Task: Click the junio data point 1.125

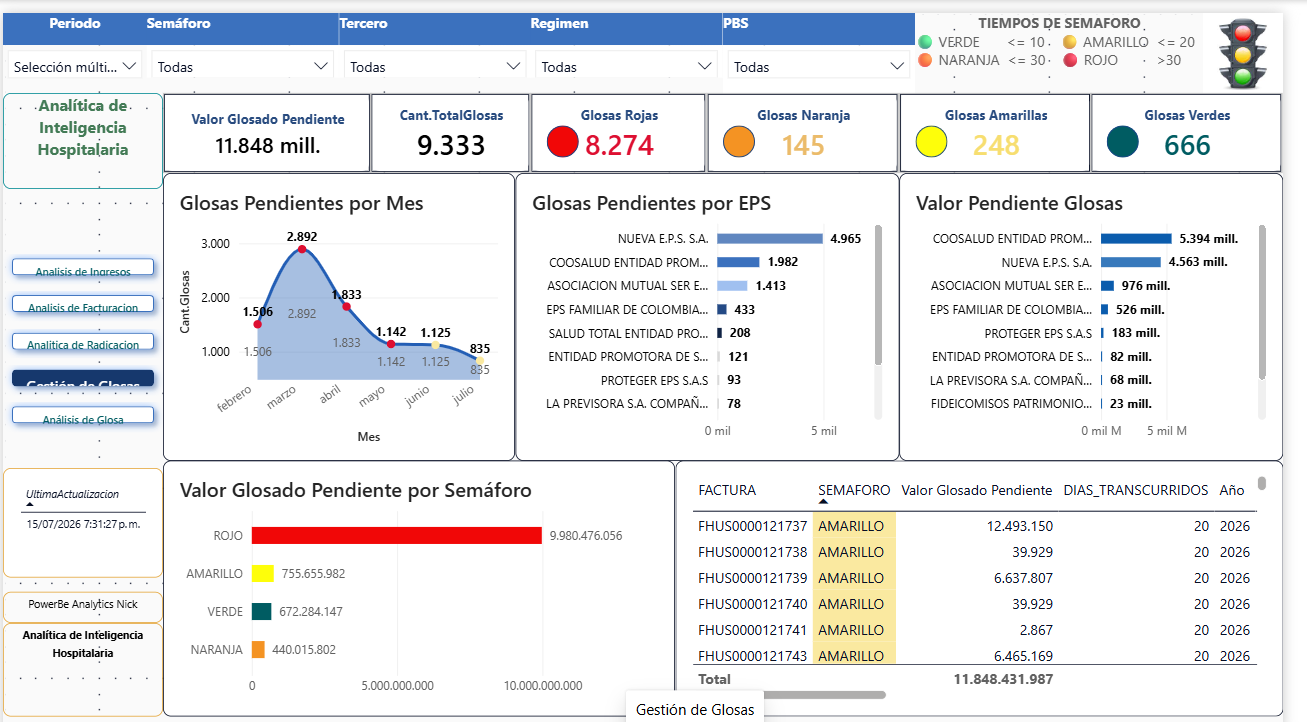Action: (x=435, y=345)
